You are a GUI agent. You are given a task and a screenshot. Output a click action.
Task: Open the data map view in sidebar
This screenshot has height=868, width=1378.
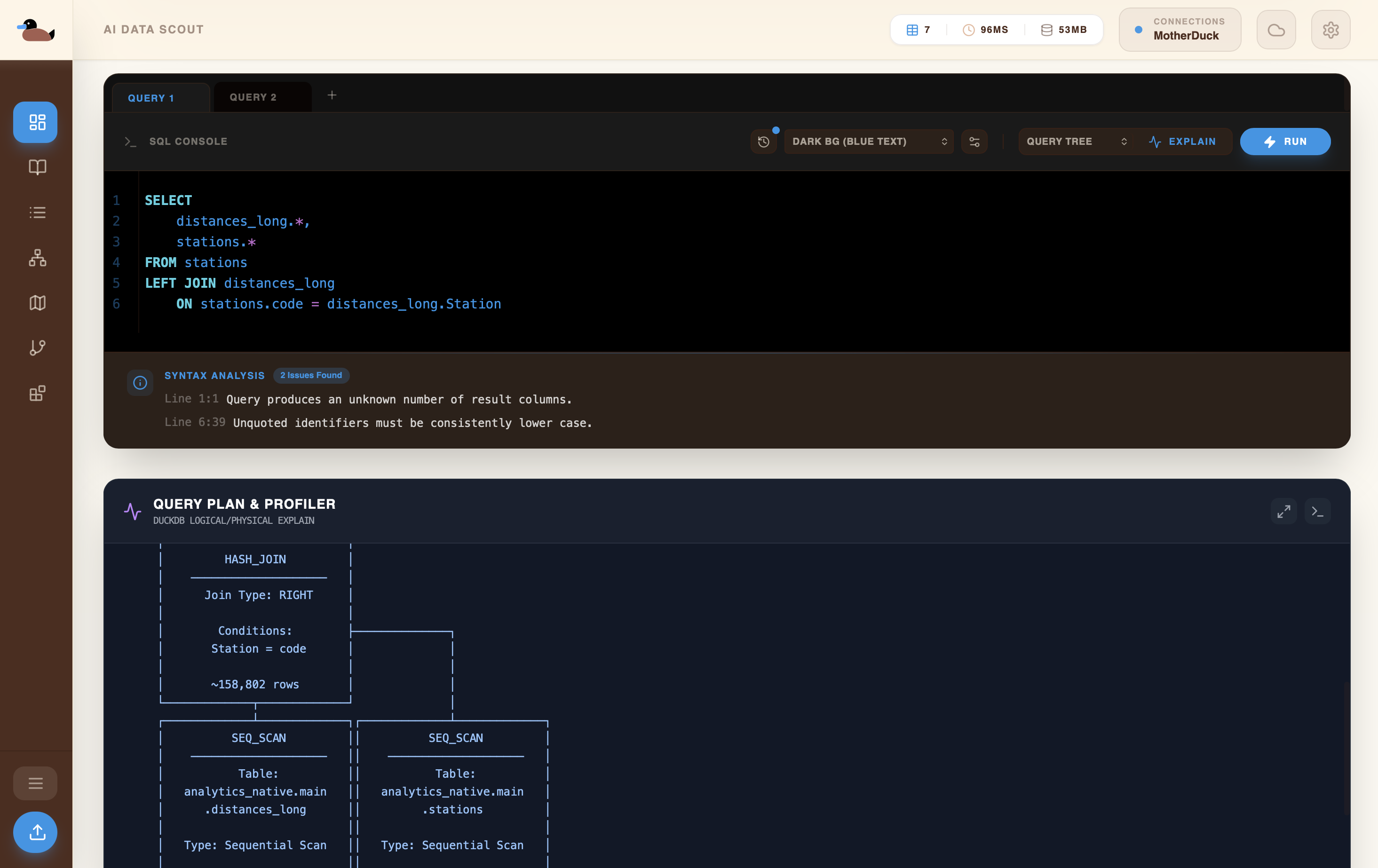point(36,303)
